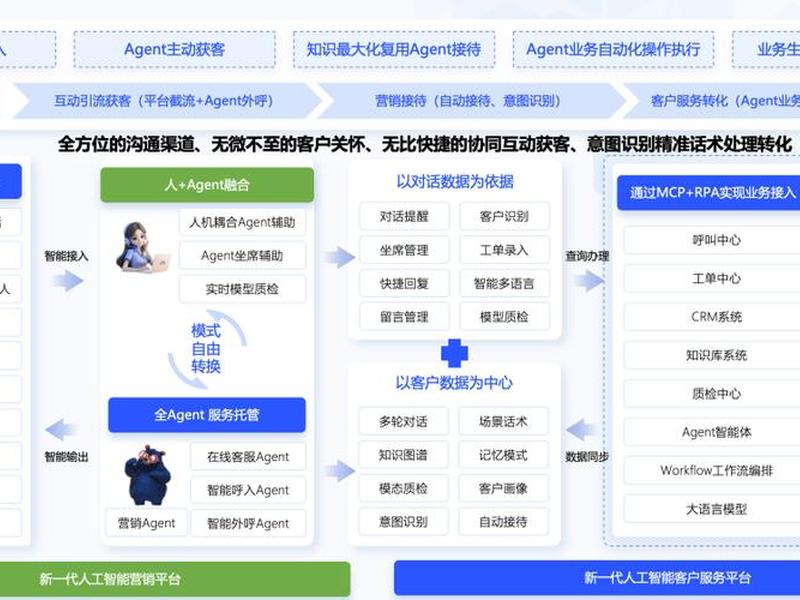Viewport: 800px width, 600px height.
Task: Click the 模式自由转换 label
Action: 206,349
